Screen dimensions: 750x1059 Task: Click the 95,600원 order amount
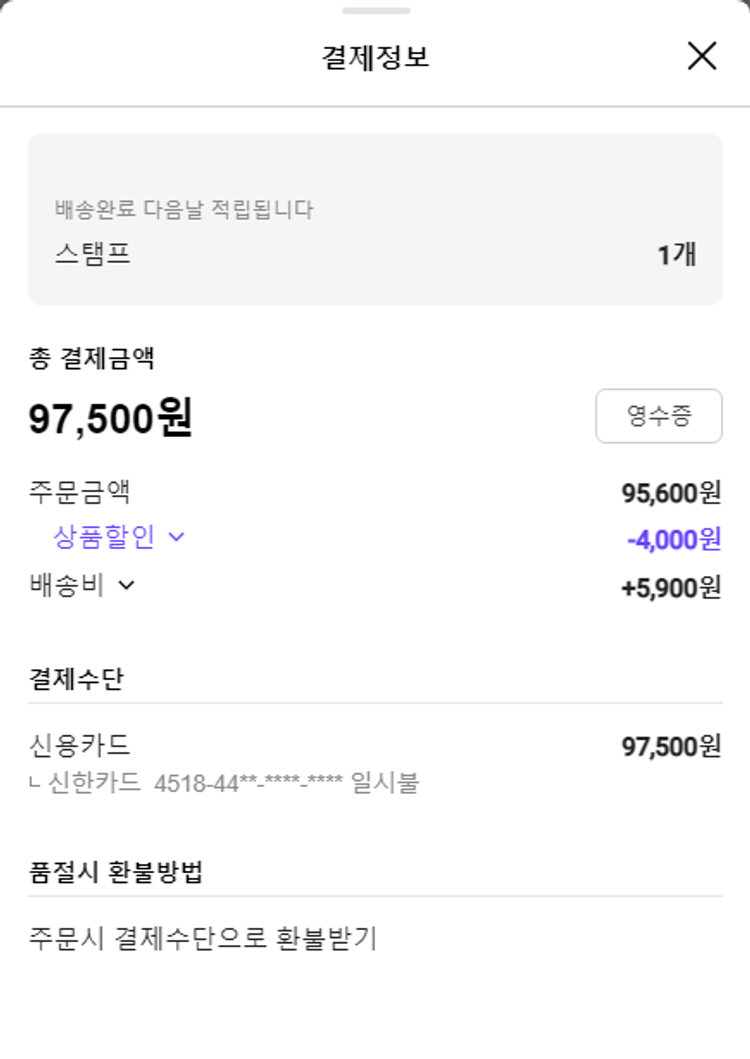coord(670,493)
